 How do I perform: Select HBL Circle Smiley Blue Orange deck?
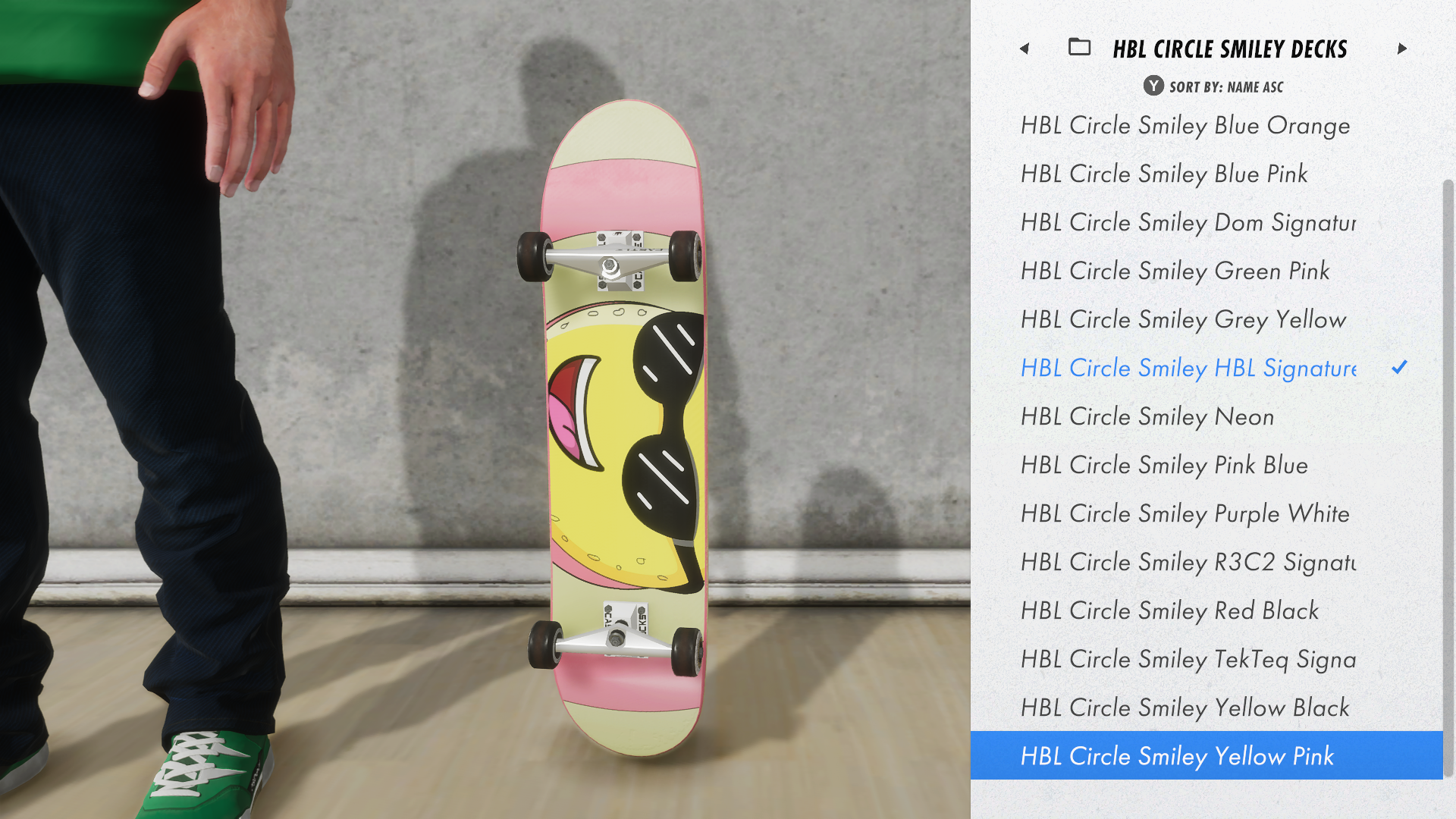tap(1207, 125)
